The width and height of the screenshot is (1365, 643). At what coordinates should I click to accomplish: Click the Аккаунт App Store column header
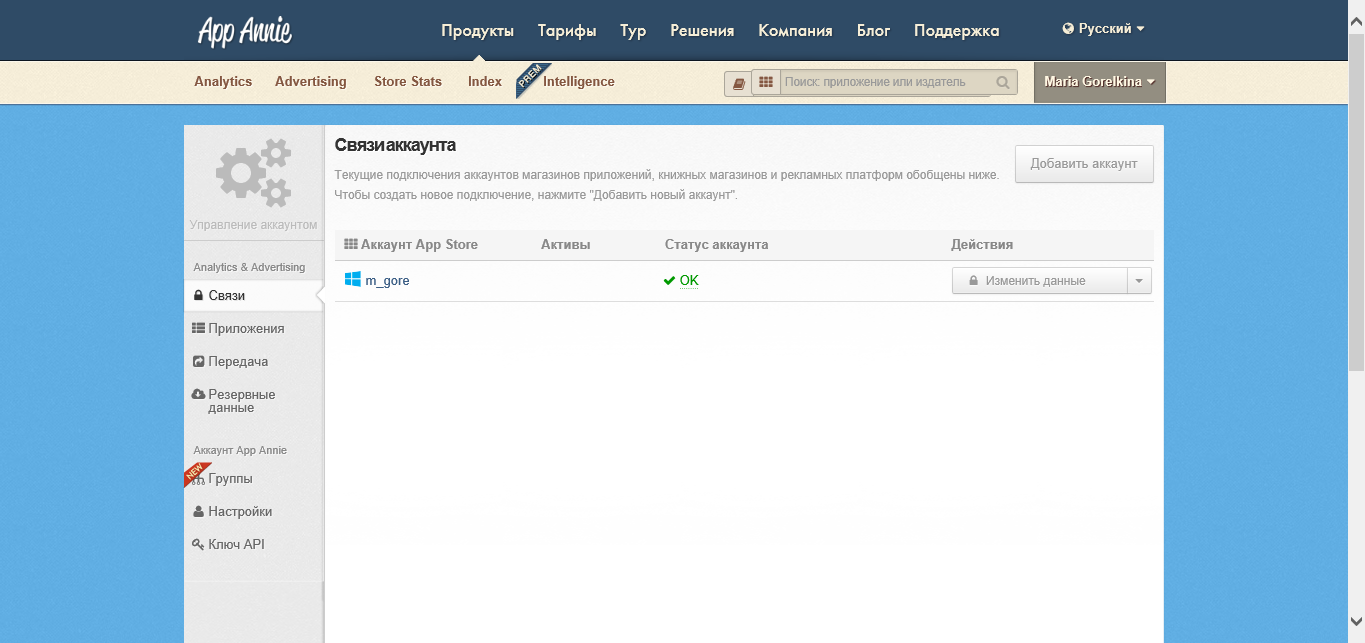(419, 245)
